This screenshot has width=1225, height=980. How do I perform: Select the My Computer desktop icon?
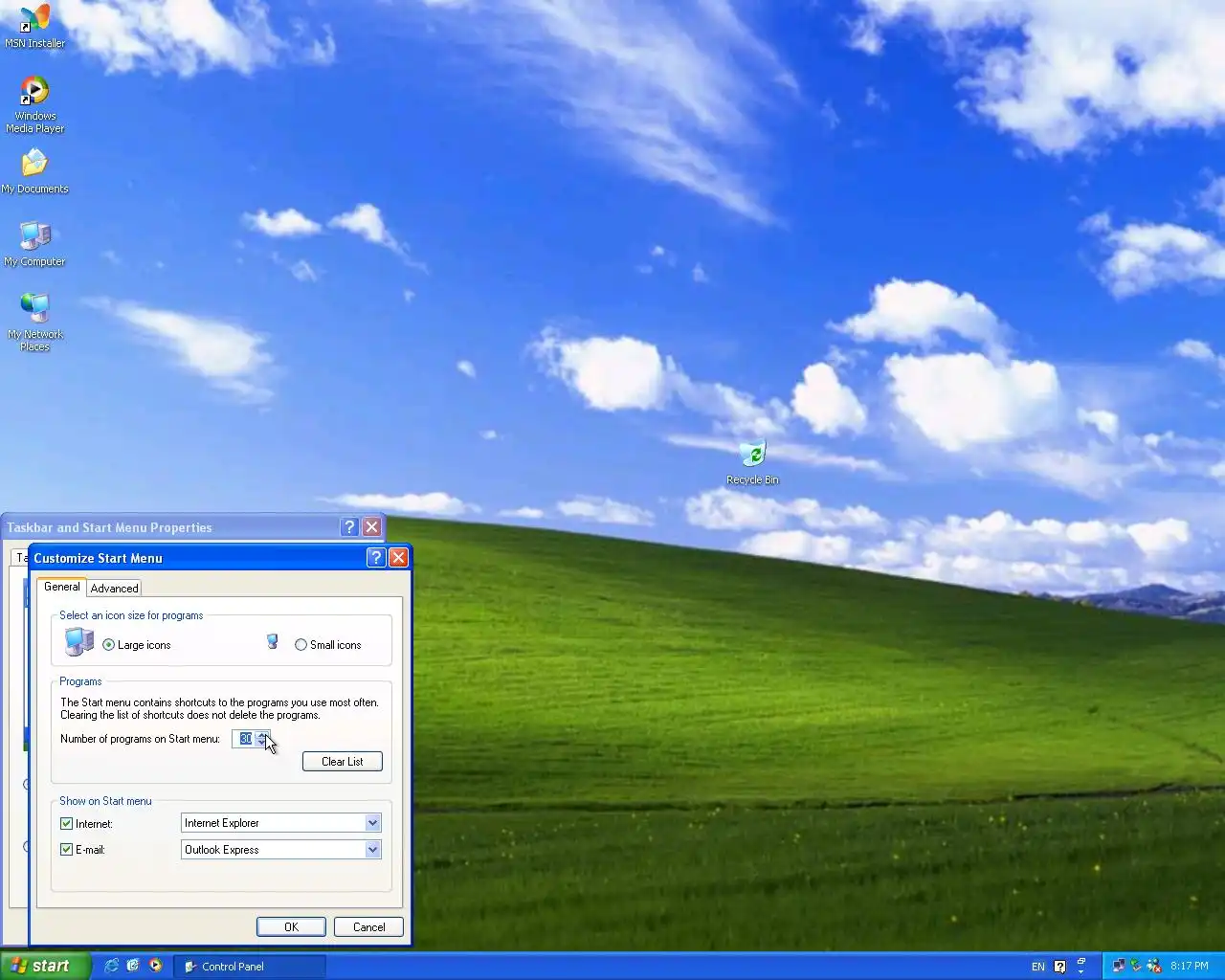[34, 244]
